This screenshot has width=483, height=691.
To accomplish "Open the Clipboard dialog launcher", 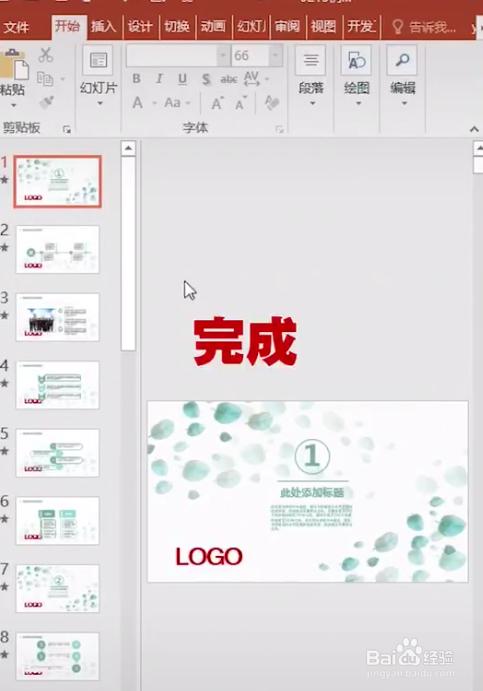I will pos(67,130).
